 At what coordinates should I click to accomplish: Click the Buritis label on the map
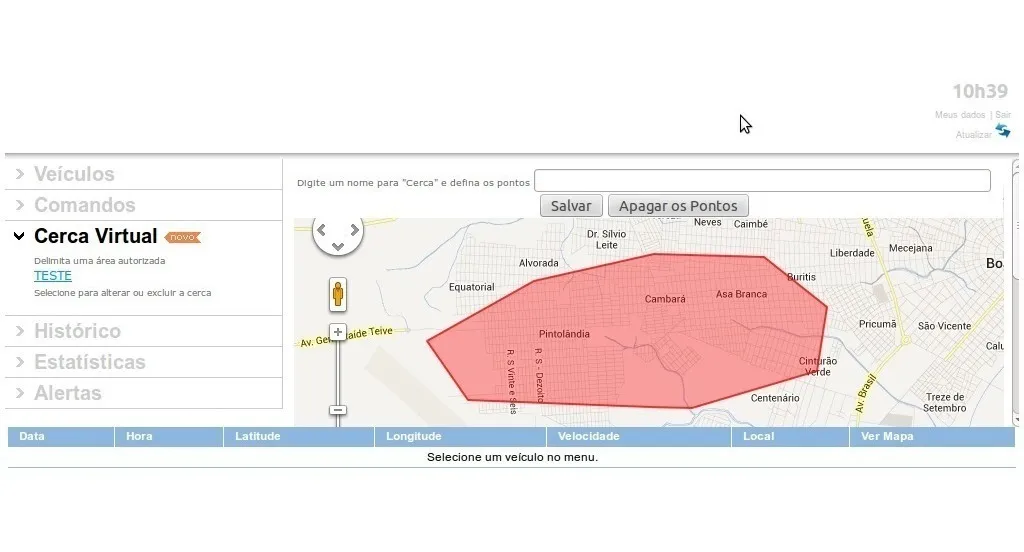click(801, 277)
